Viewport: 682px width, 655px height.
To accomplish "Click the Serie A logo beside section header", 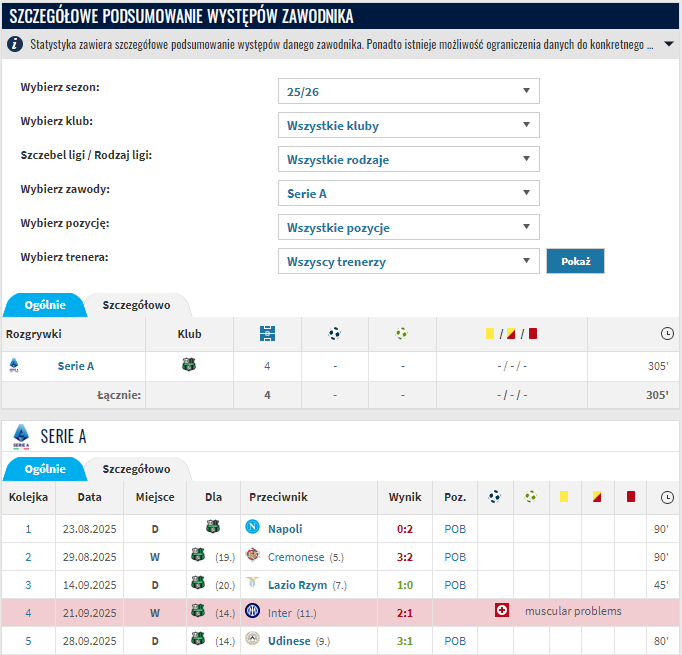I will click(x=20, y=436).
